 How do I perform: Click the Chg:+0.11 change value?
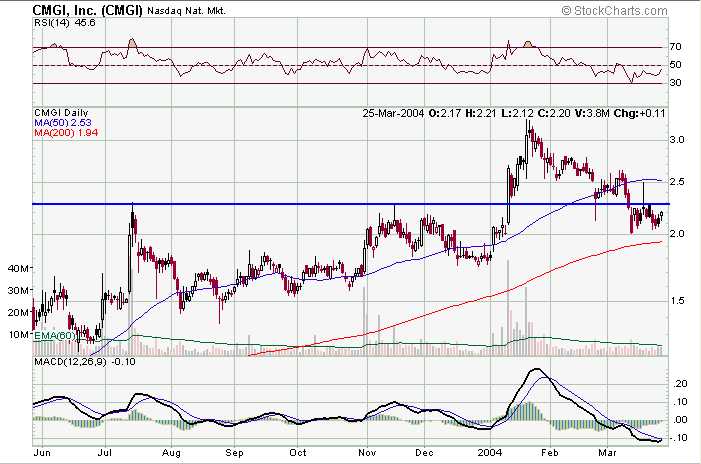click(639, 114)
